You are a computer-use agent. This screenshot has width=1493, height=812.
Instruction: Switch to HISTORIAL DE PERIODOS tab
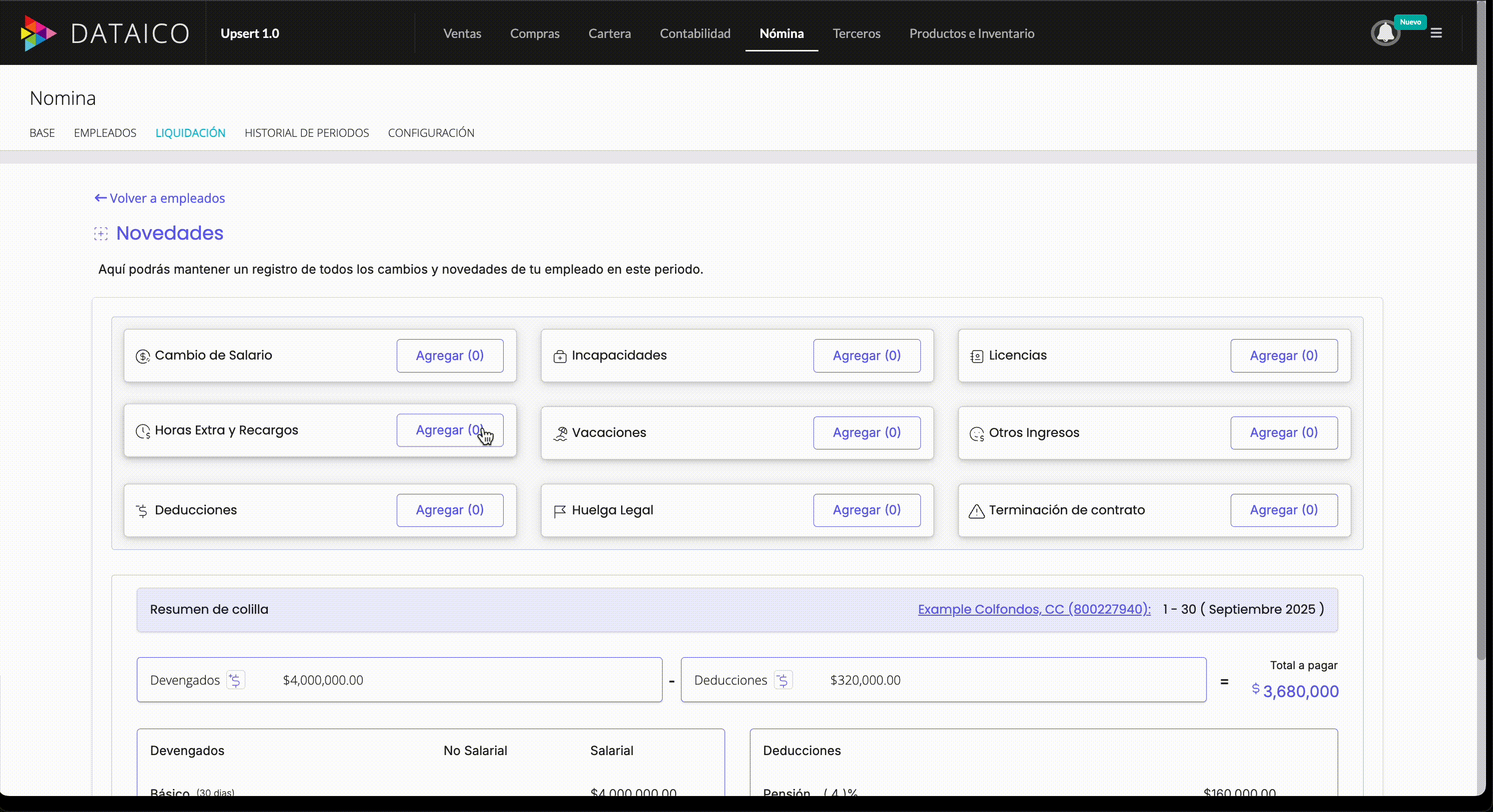[307, 133]
